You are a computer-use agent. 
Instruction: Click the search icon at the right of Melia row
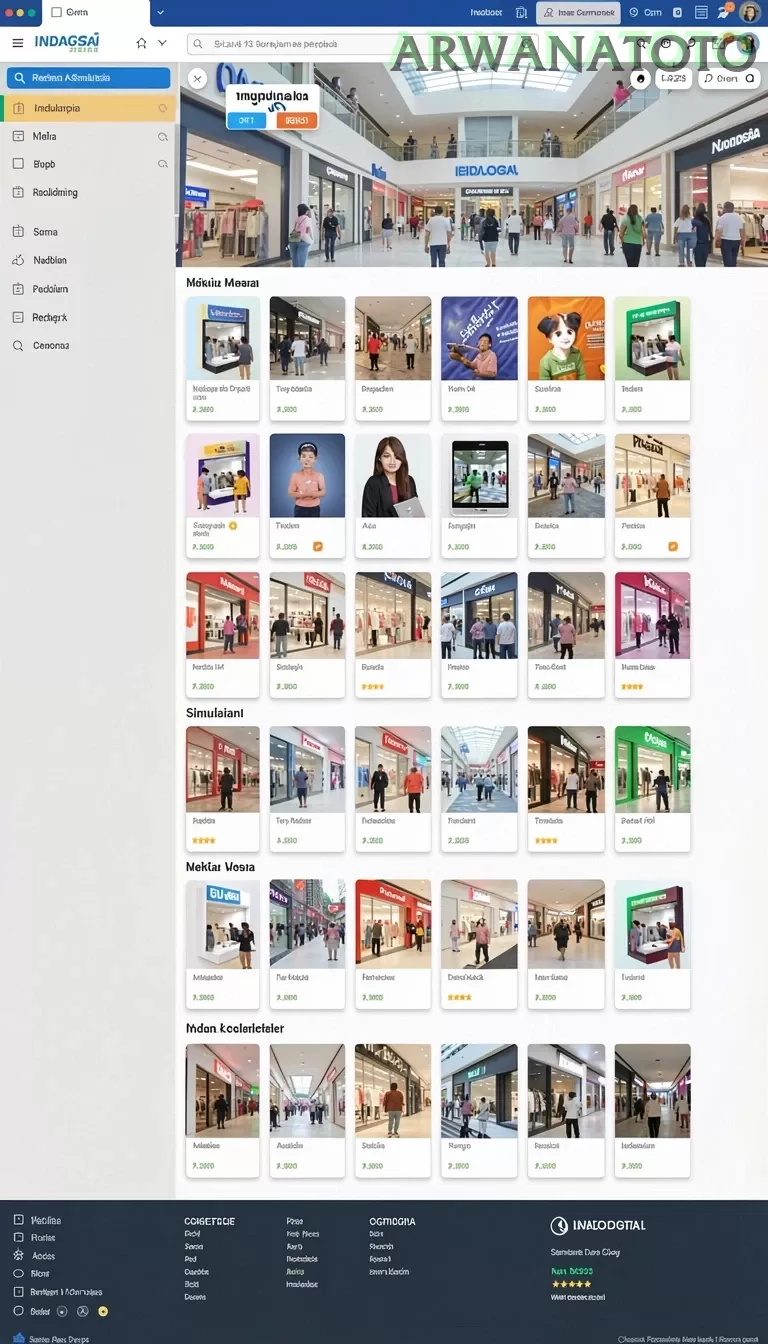(x=163, y=136)
